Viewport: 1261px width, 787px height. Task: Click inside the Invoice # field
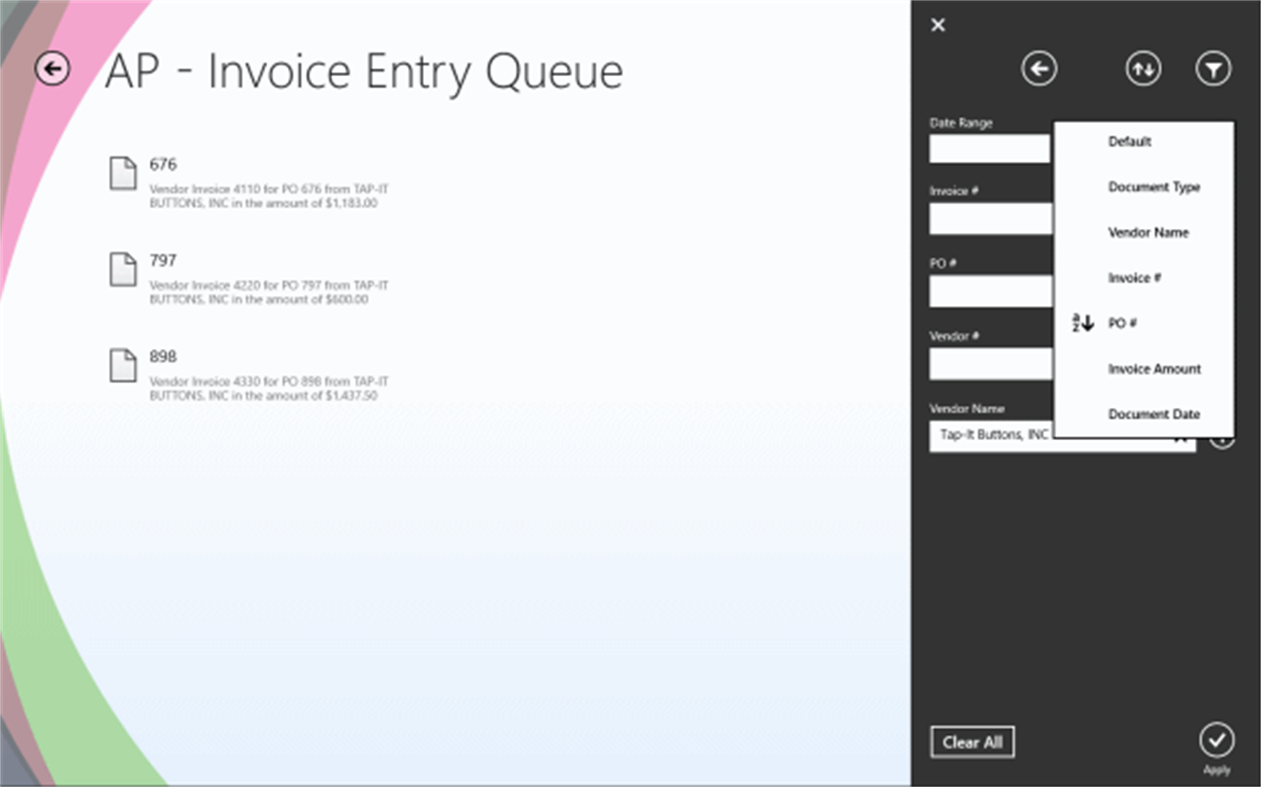tap(988, 218)
